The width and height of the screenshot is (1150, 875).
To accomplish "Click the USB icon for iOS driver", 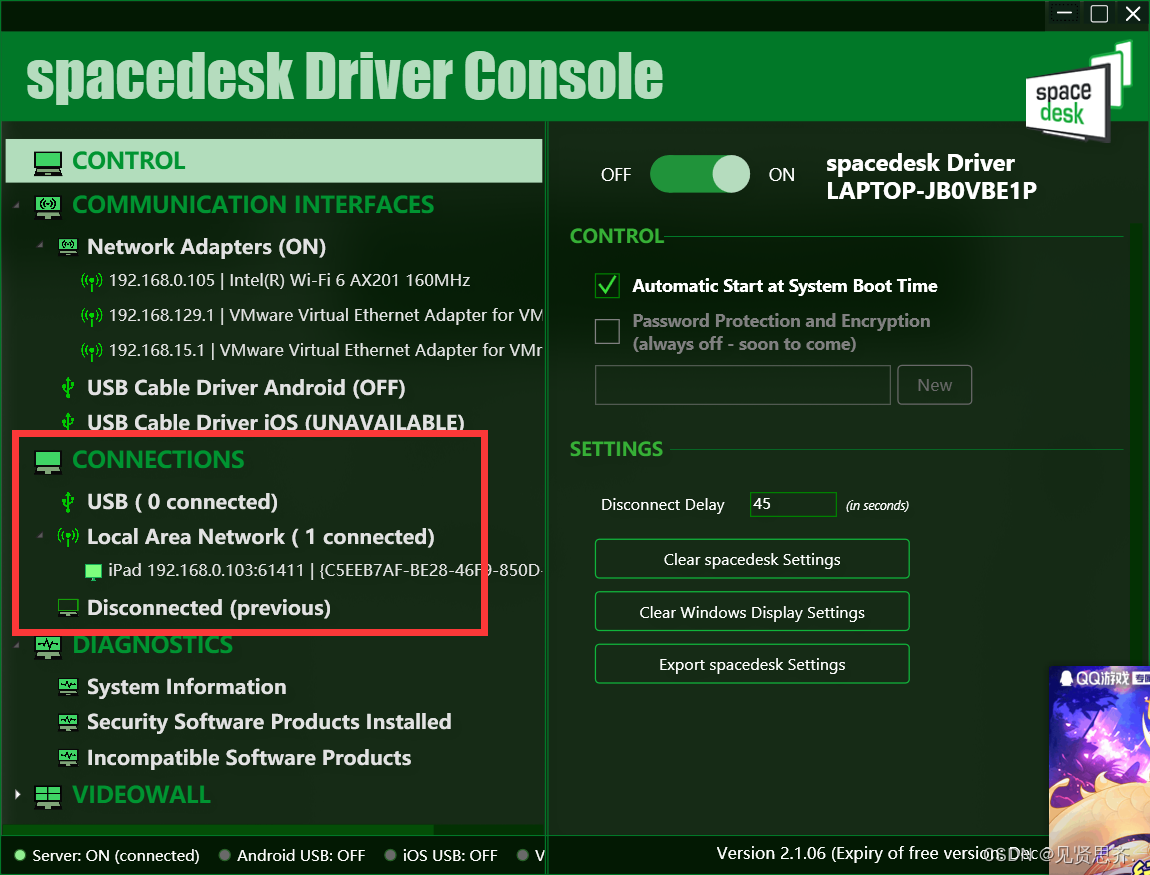I will (x=67, y=422).
